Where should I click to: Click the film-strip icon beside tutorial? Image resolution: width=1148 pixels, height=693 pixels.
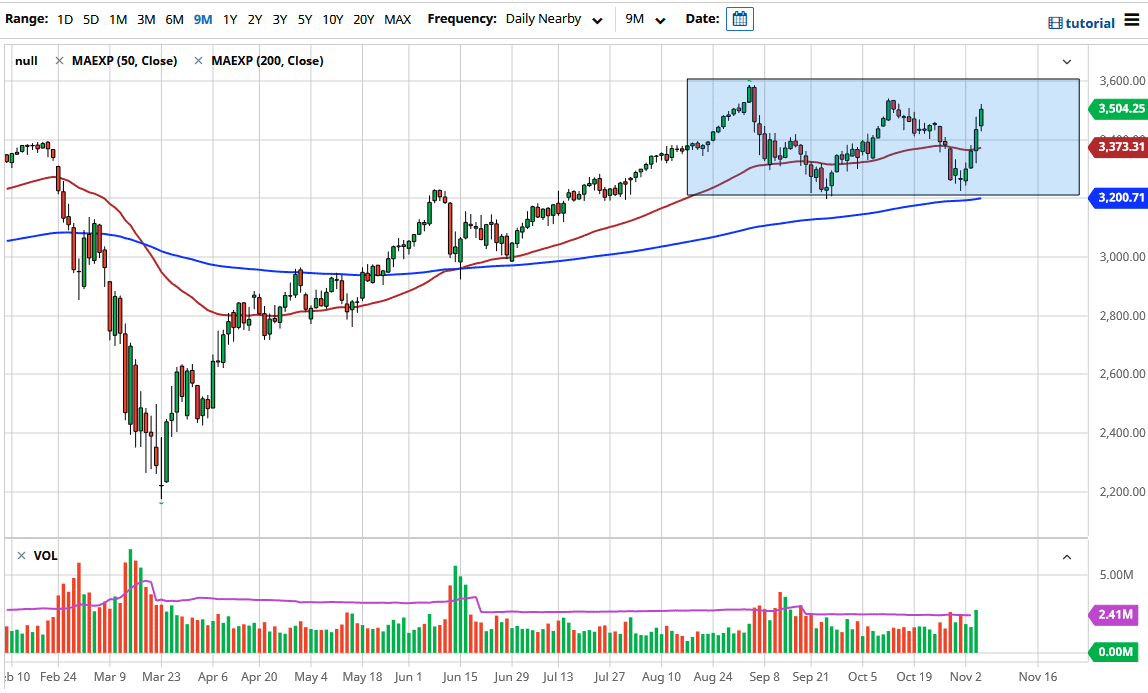coord(1055,22)
